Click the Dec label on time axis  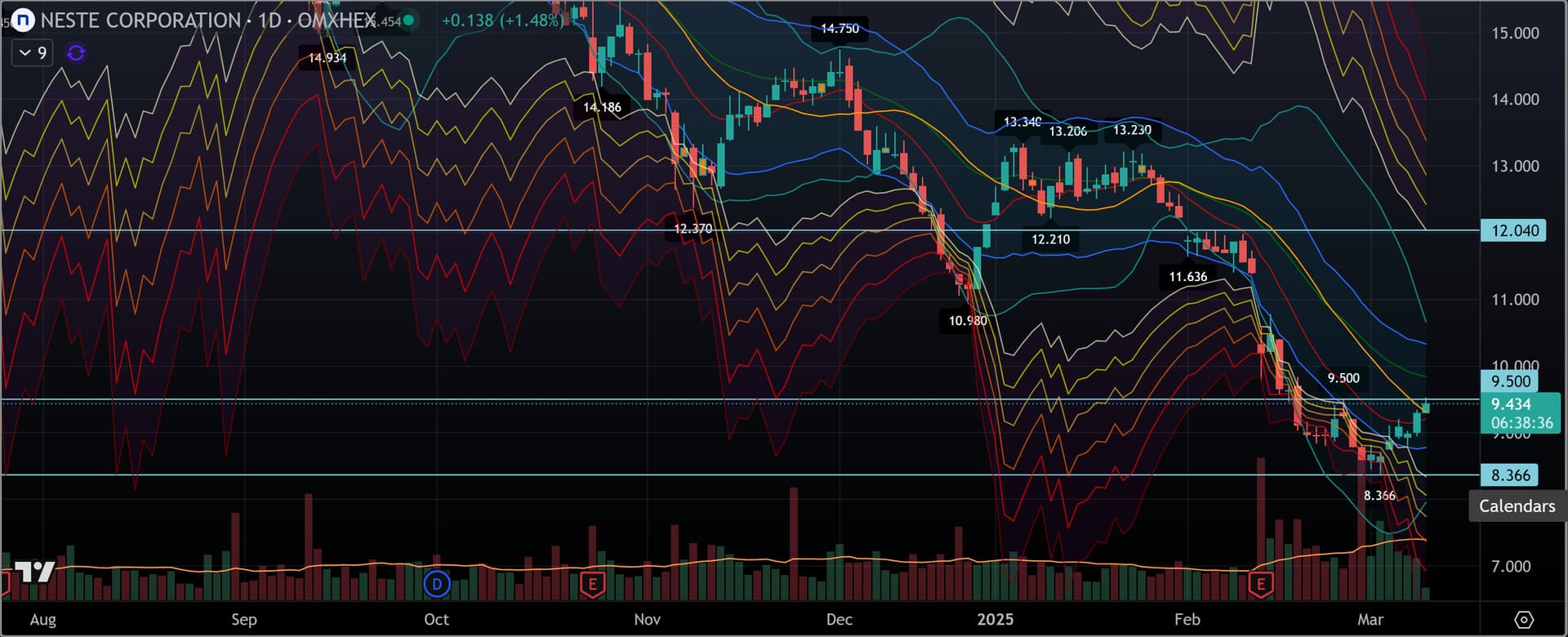tap(839, 620)
